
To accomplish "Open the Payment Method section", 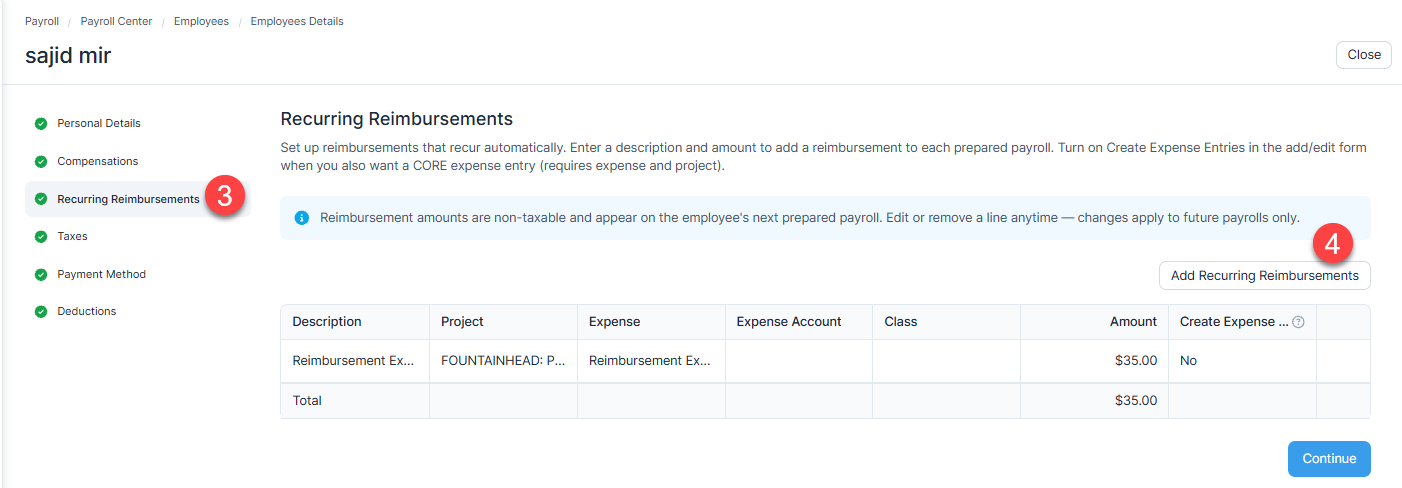I will [101, 274].
